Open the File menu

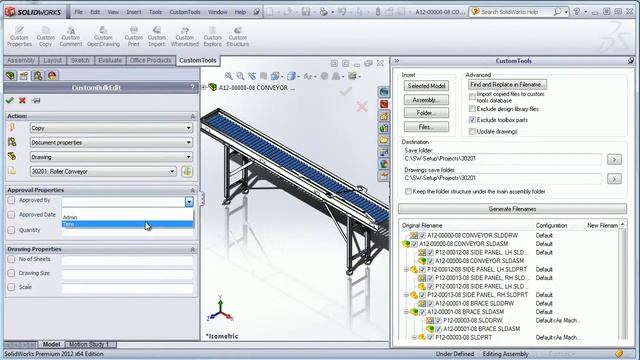[78, 12]
